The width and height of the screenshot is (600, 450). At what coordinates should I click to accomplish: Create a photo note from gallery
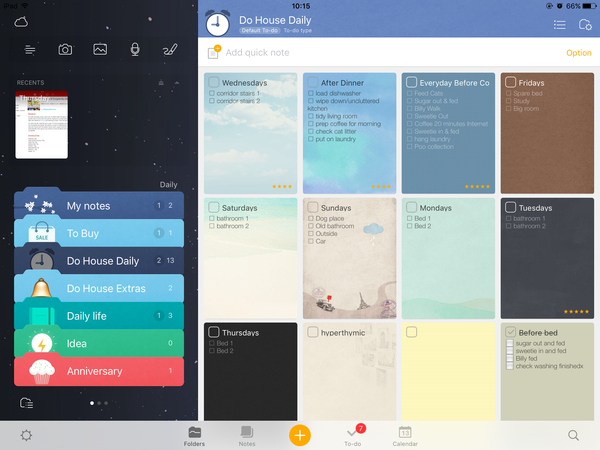point(100,49)
